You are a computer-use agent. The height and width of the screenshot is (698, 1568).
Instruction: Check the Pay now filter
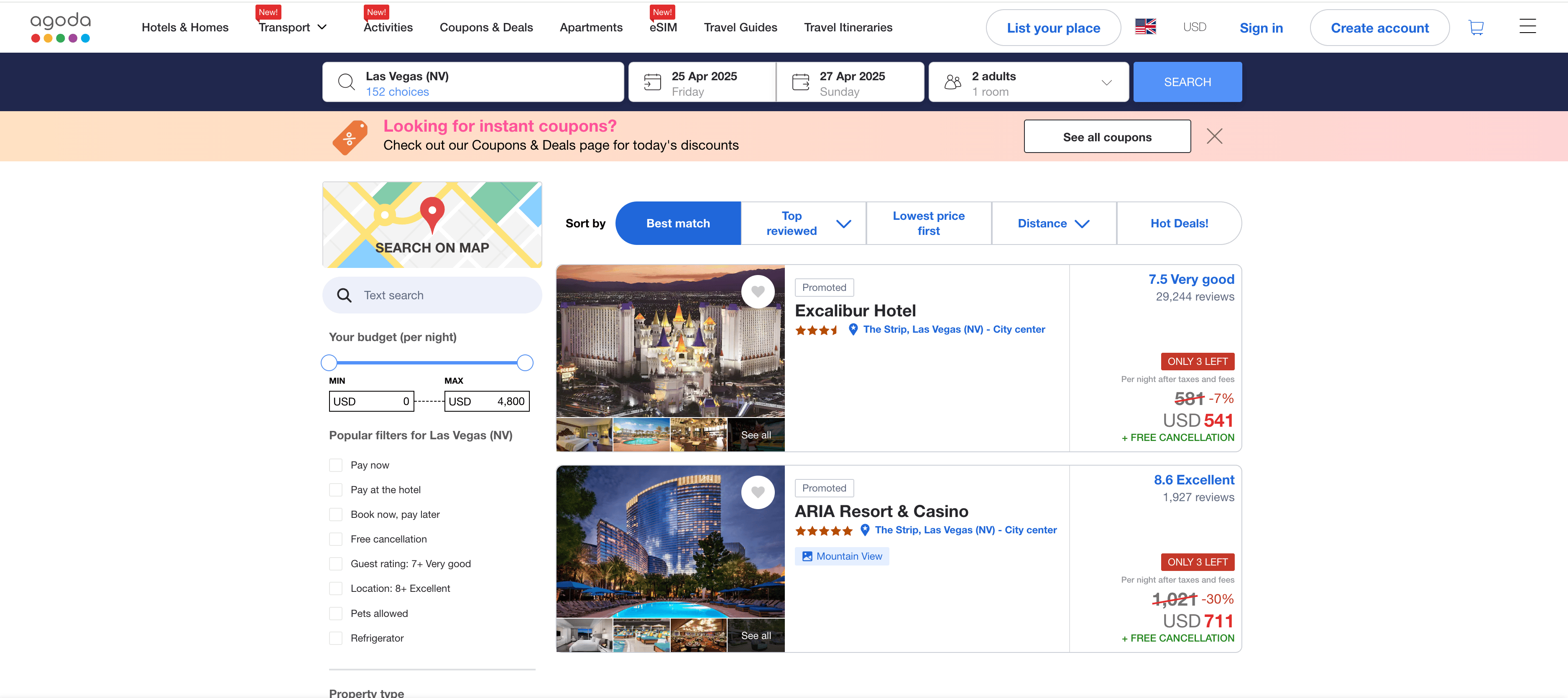(x=335, y=465)
